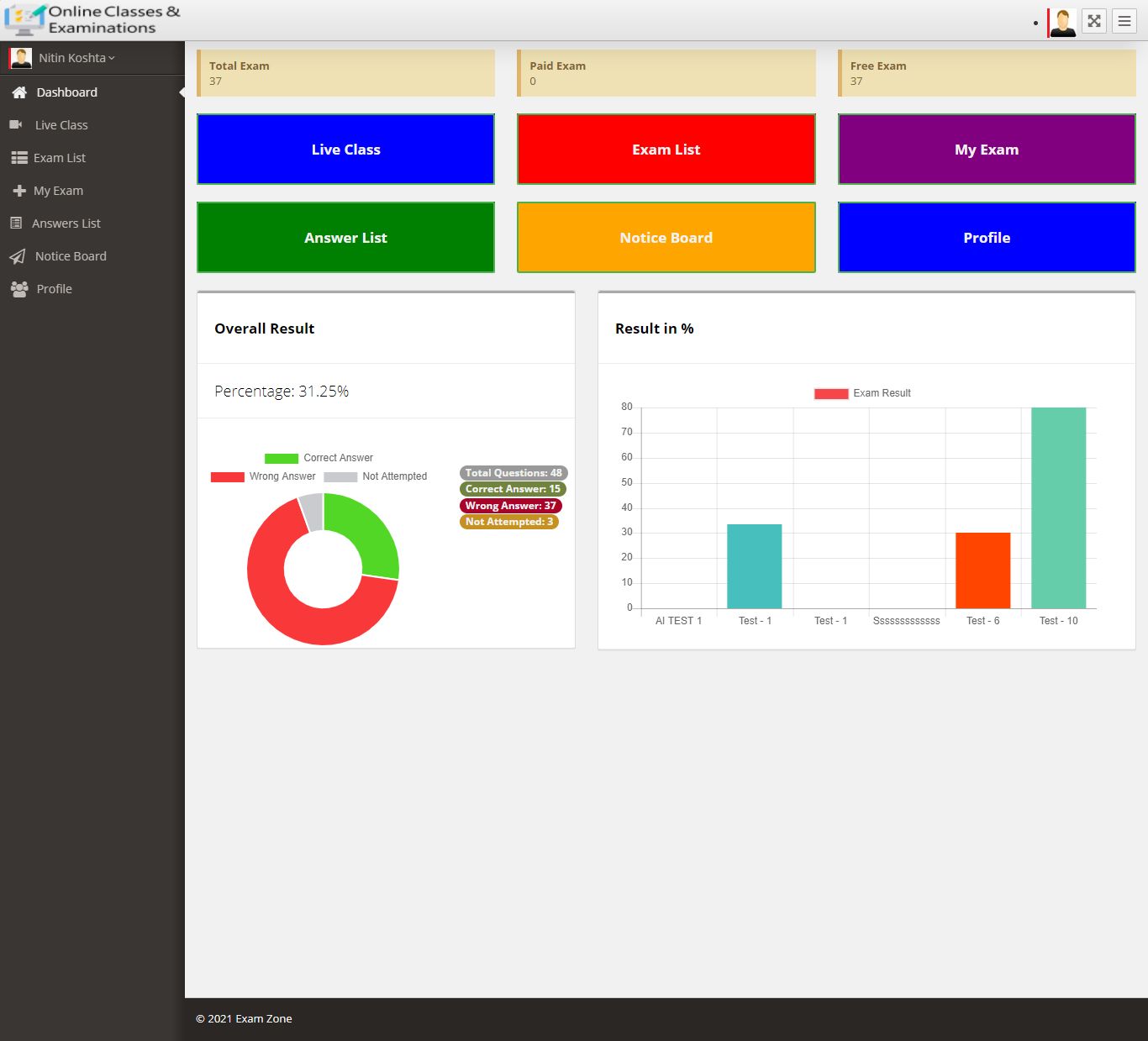Open the hamburger menu icon in header
1148x1041 pixels.
click(1124, 21)
